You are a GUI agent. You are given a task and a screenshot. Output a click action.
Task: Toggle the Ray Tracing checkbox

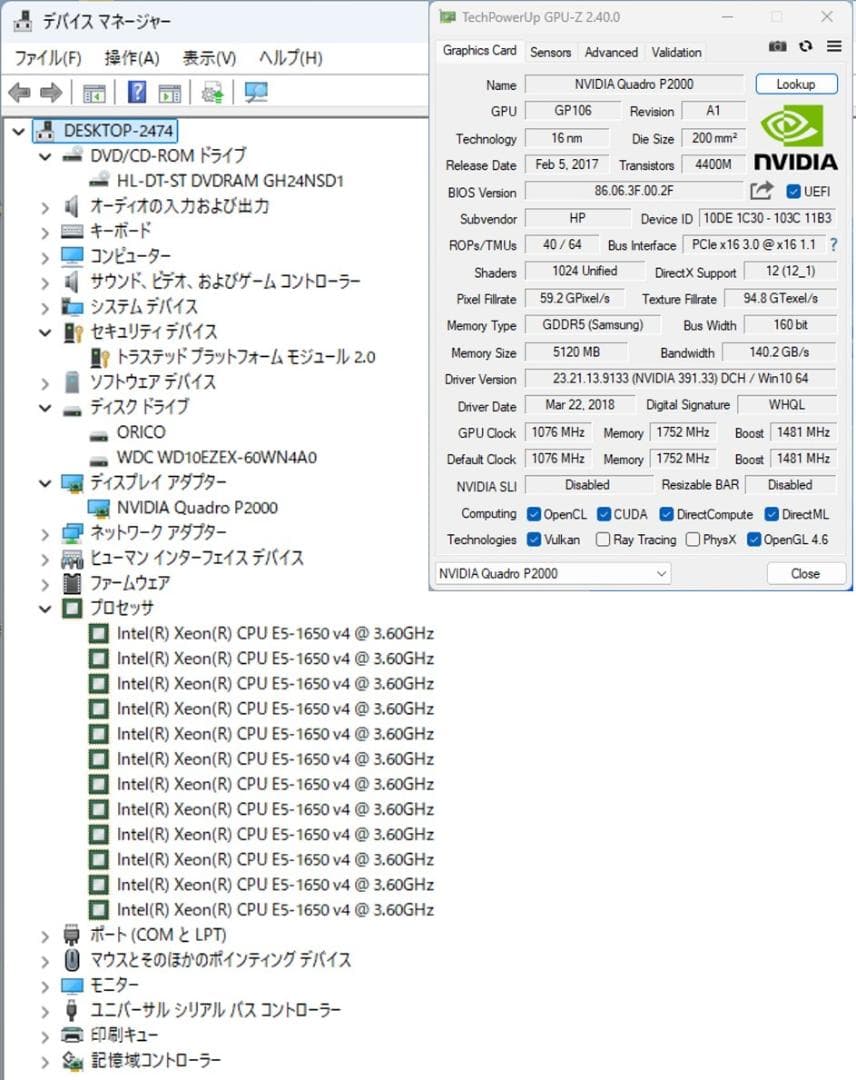(604, 539)
